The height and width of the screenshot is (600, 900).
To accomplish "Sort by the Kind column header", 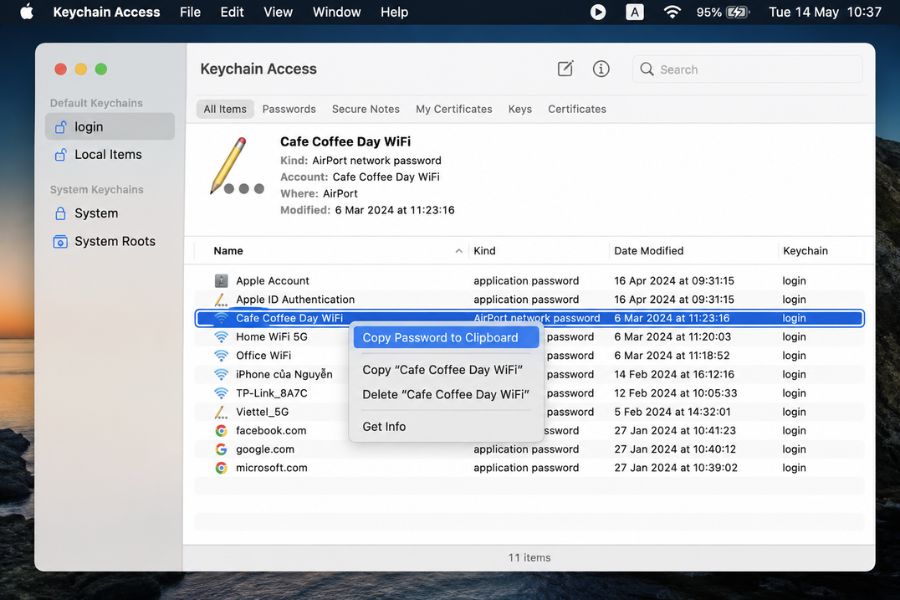I will (x=484, y=251).
